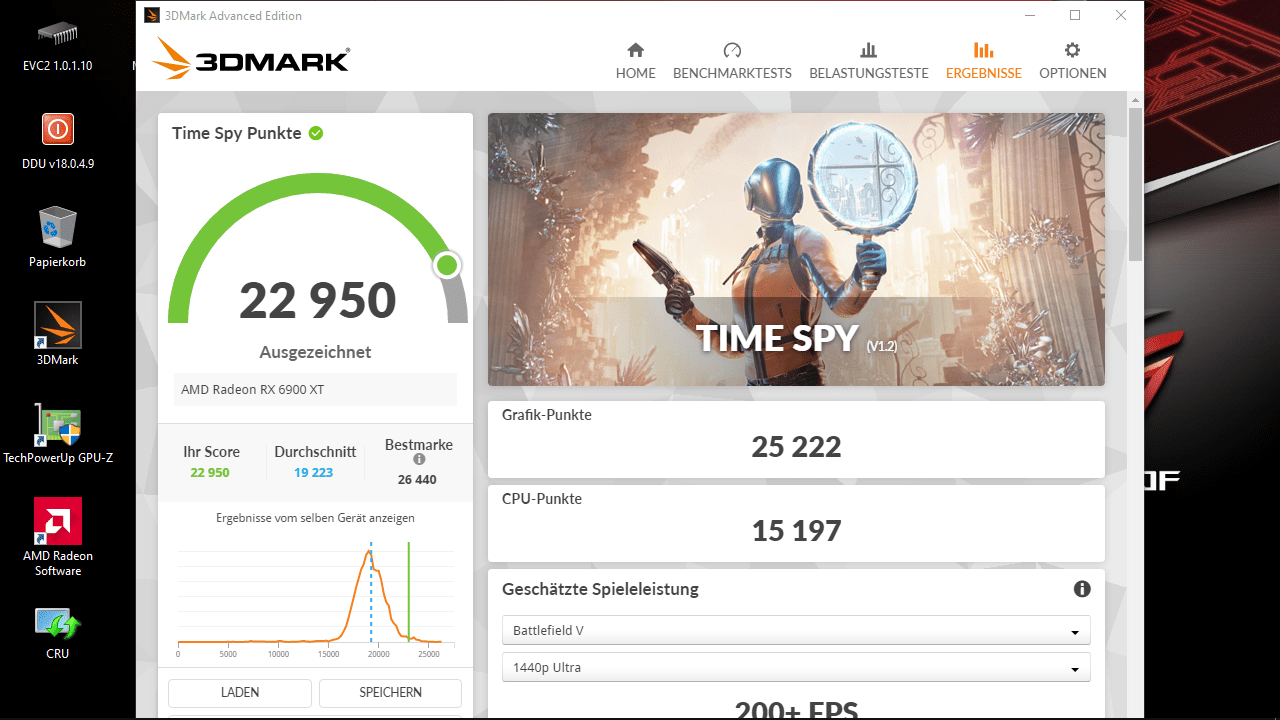The width and height of the screenshot is (1280, 720).
Task: Open EVC2 1.0.1.10 desktop icon
Action: (57, 45)
